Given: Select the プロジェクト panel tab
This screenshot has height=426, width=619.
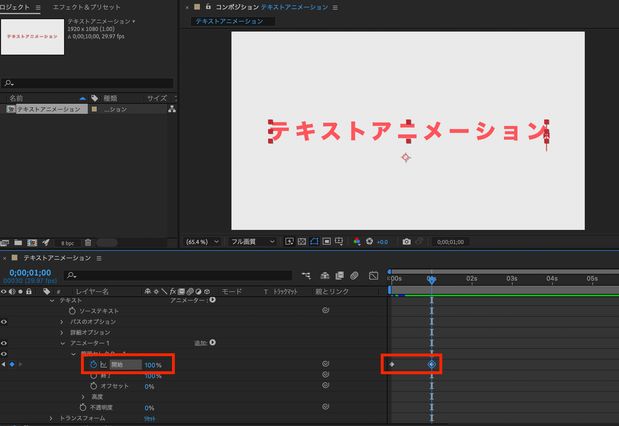Looking at the screenshot, I should (x=15, y=7).
